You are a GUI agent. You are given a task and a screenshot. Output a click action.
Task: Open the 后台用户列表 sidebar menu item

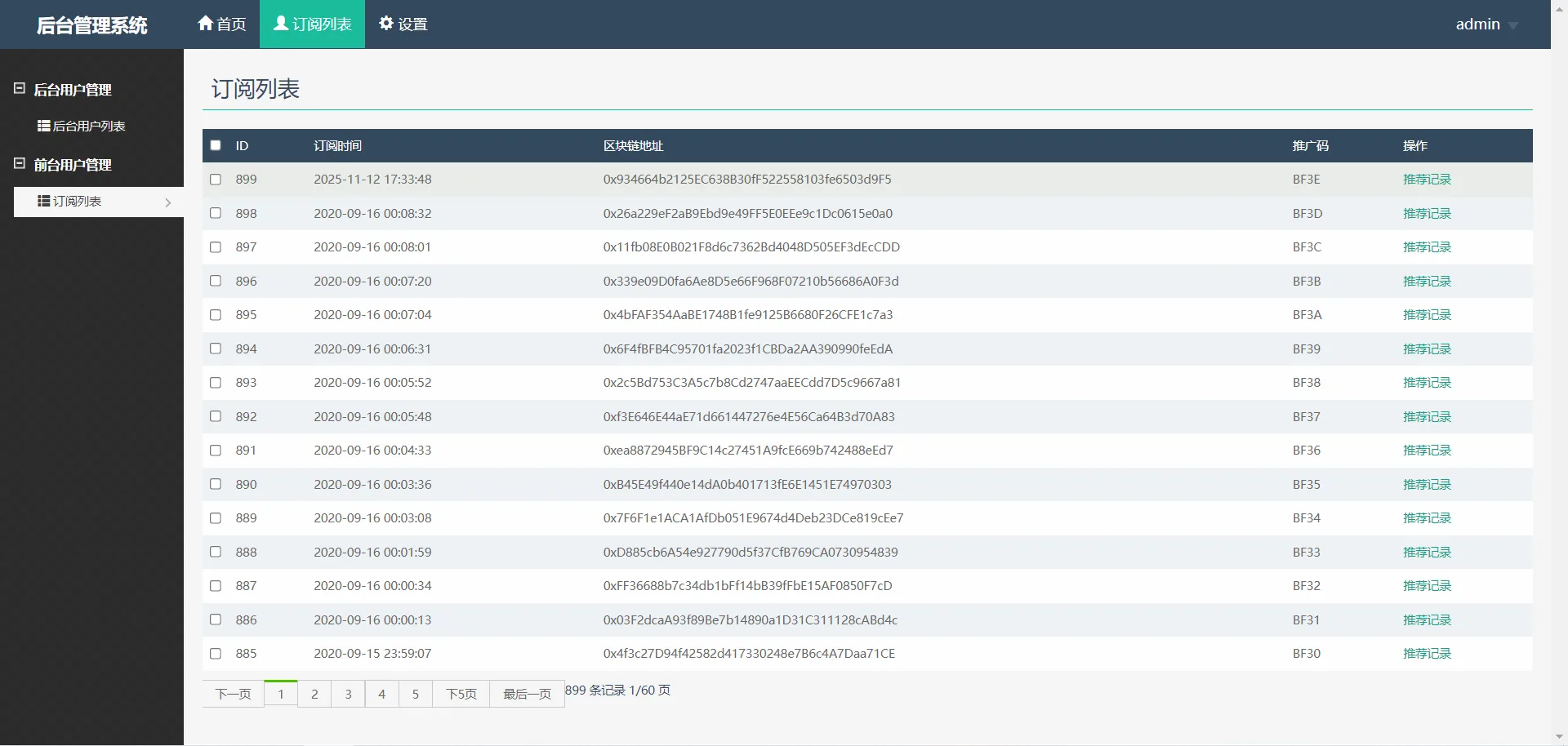coord(88,126)
